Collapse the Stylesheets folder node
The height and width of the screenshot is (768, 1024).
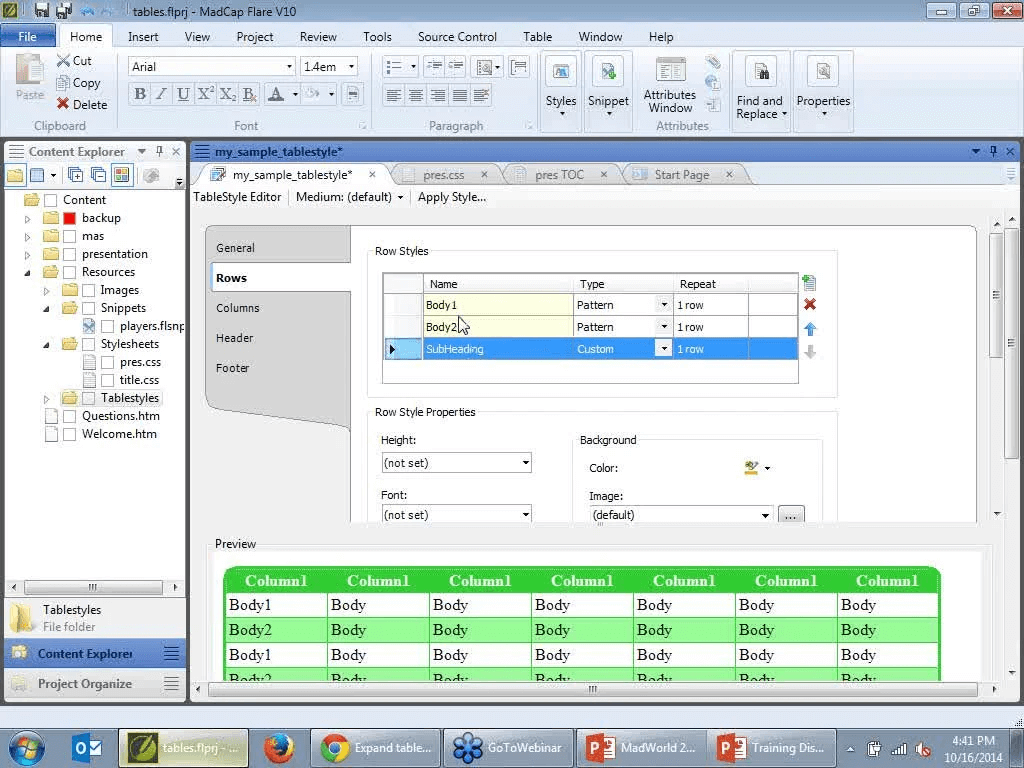(x=46, y=344)
